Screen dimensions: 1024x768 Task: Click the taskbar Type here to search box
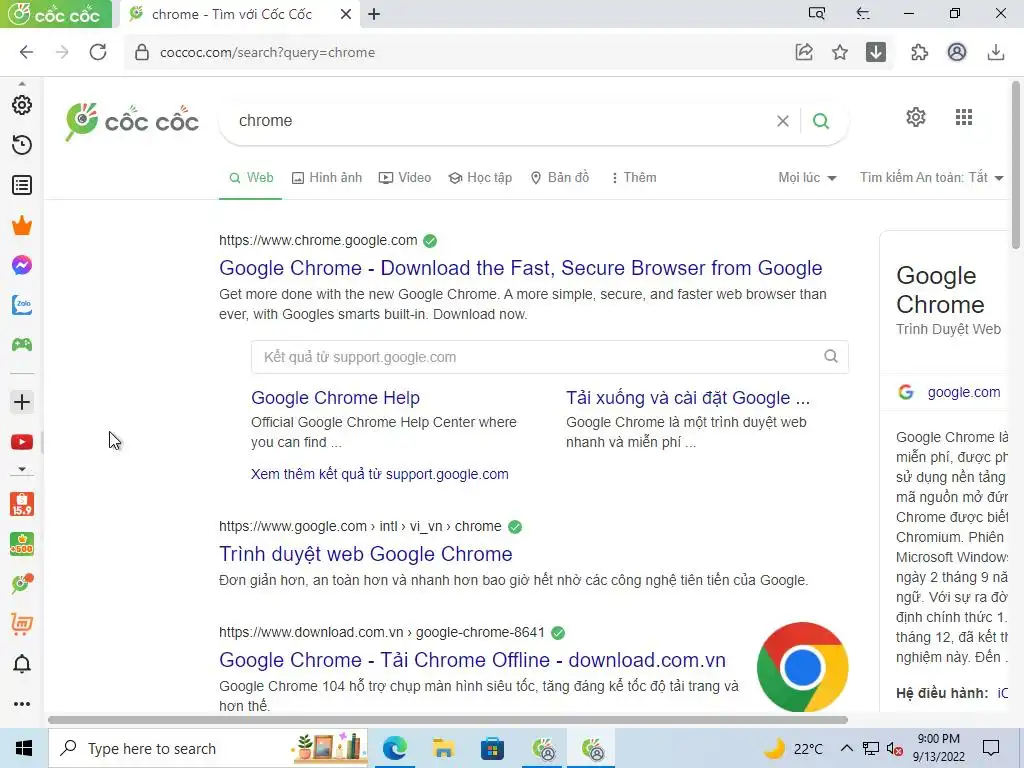click(x=208, y=748)
